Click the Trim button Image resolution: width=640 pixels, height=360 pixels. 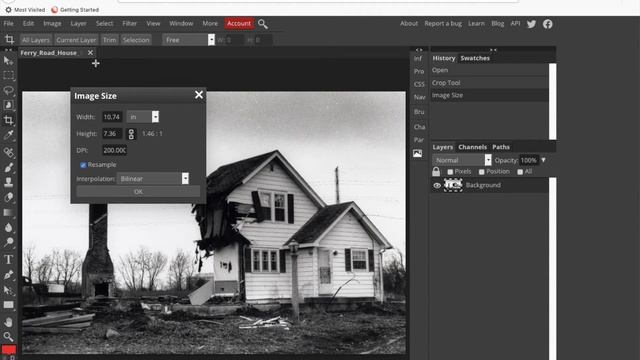(x=109, y=40)
